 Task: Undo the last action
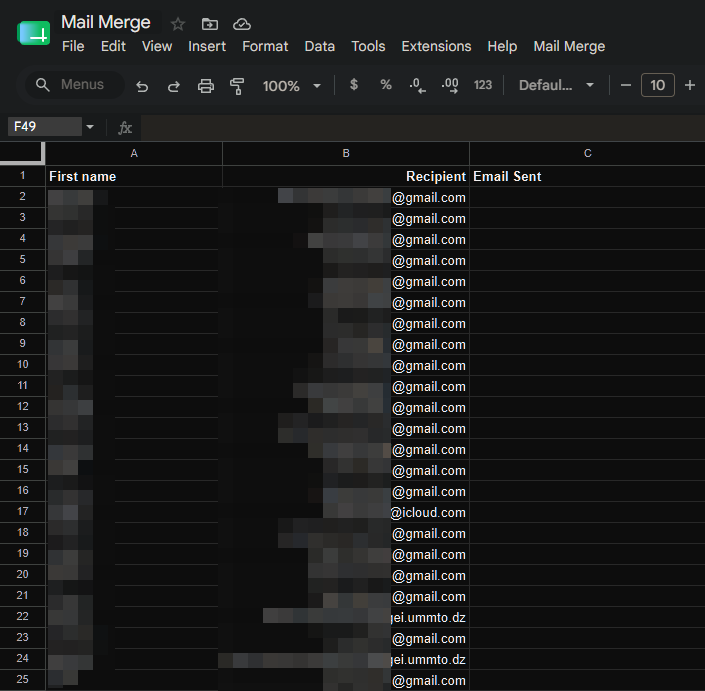(x=142, y=85)
